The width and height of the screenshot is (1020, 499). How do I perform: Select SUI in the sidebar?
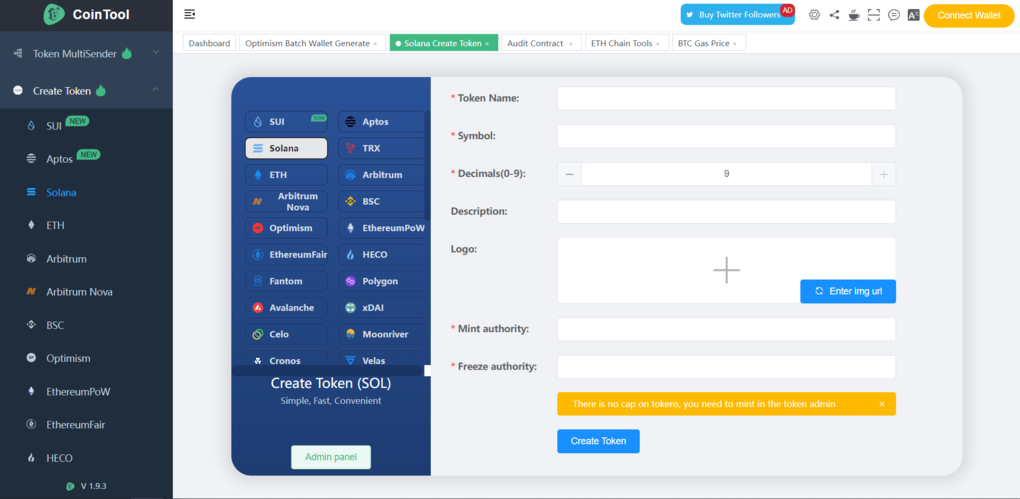pos(86,125)
